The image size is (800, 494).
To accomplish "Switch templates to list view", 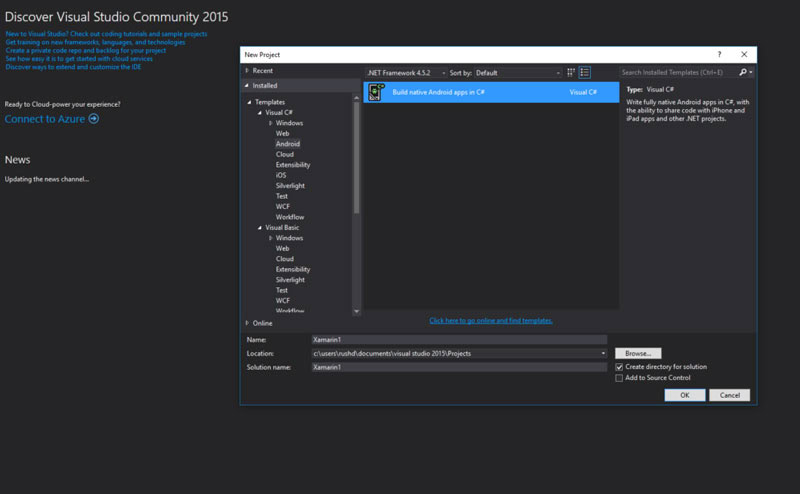I will point(585,73).
